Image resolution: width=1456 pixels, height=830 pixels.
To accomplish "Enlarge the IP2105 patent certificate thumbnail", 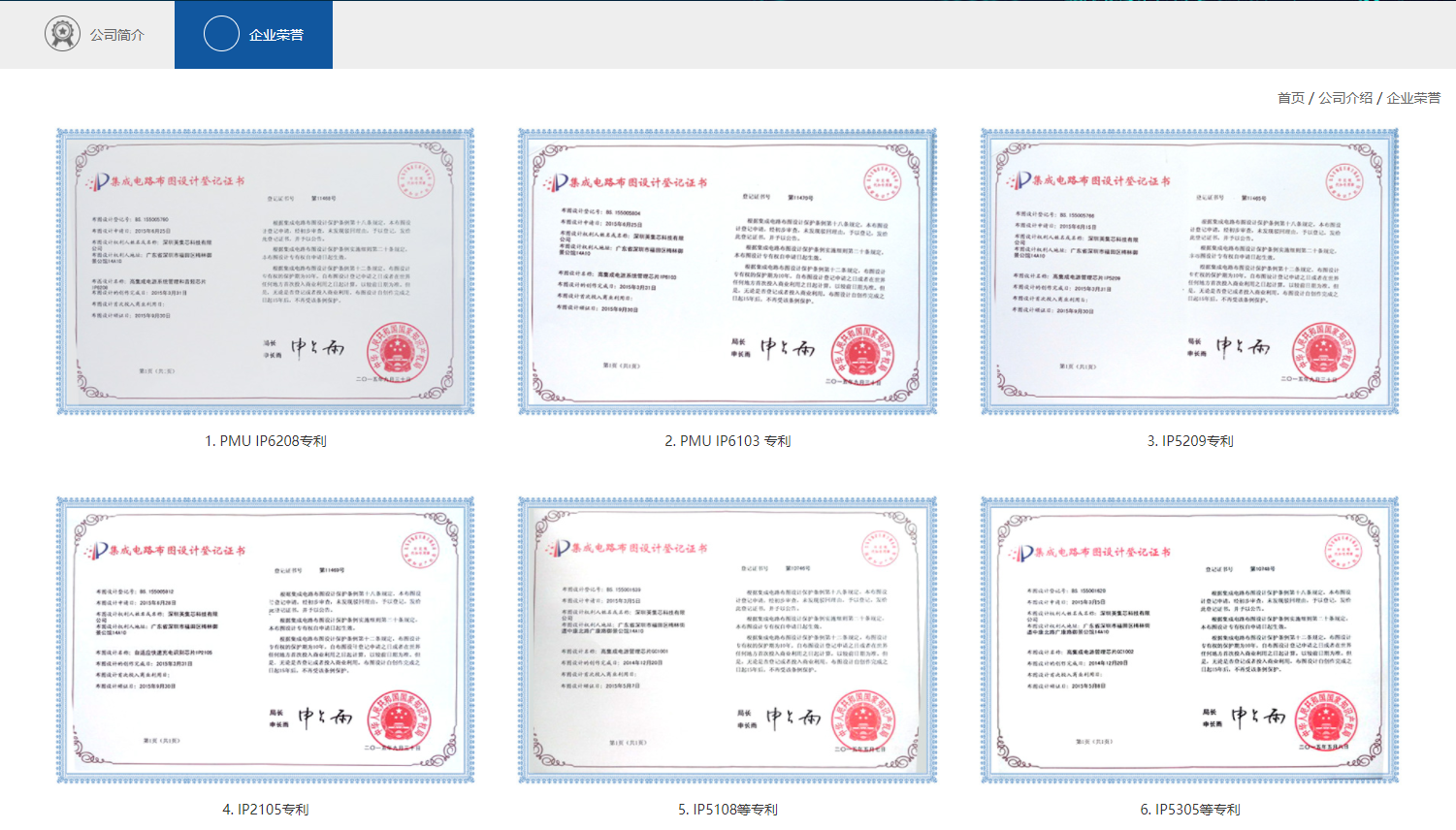I will point(265,640).
